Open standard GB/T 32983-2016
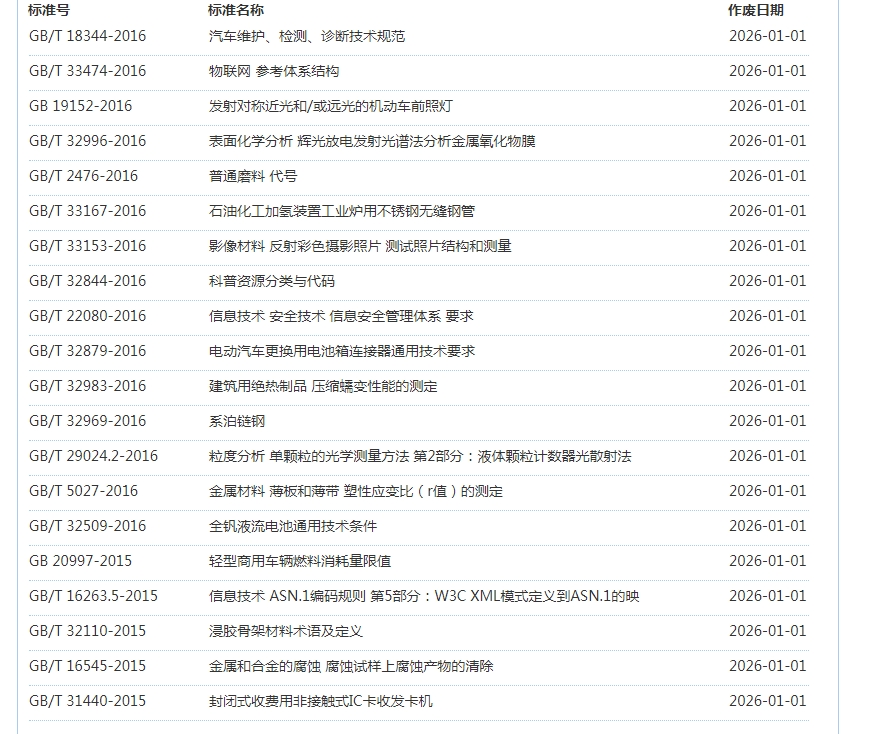 (x=87, y=386)
